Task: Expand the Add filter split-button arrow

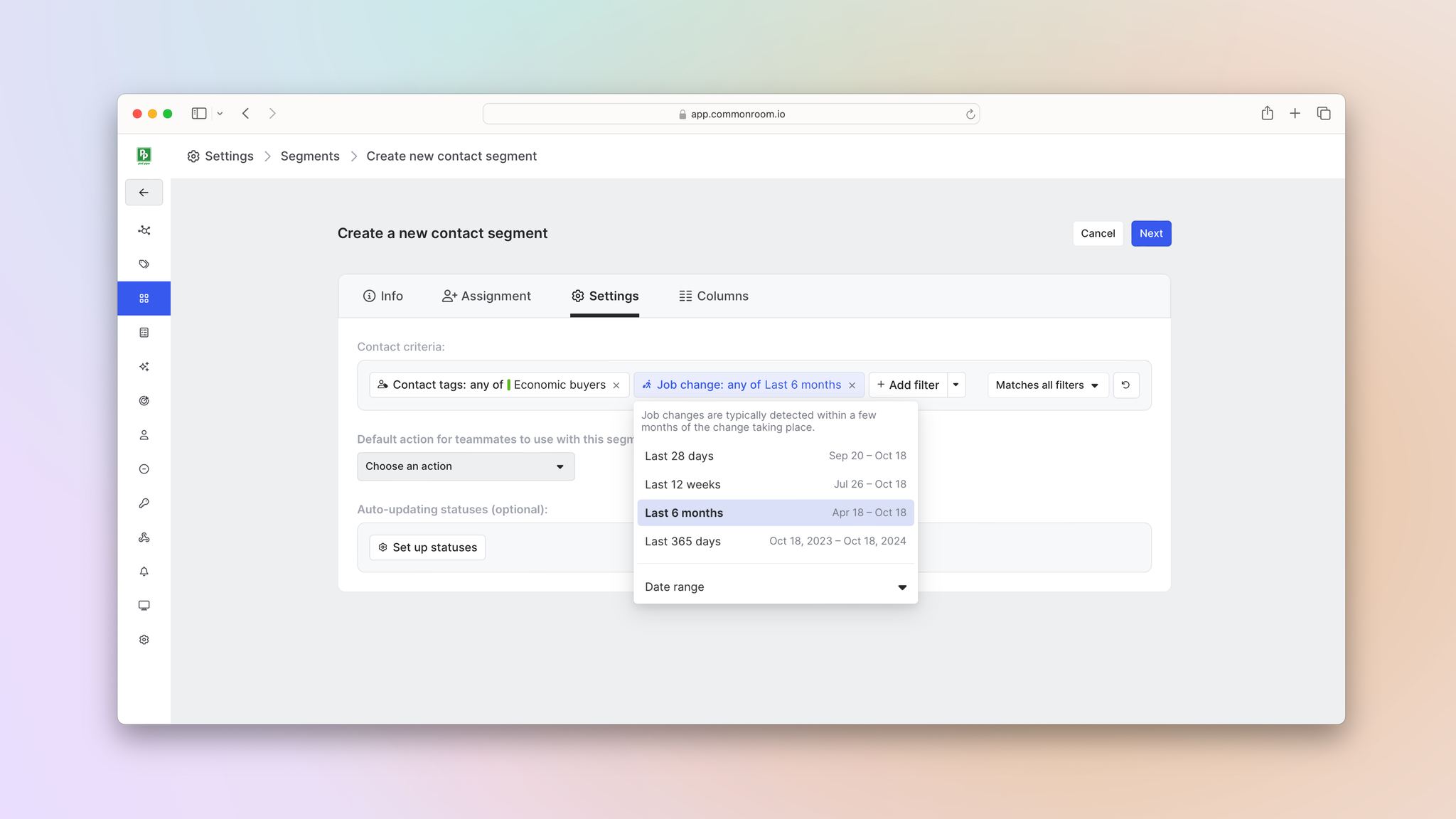Action: point(955,385)
